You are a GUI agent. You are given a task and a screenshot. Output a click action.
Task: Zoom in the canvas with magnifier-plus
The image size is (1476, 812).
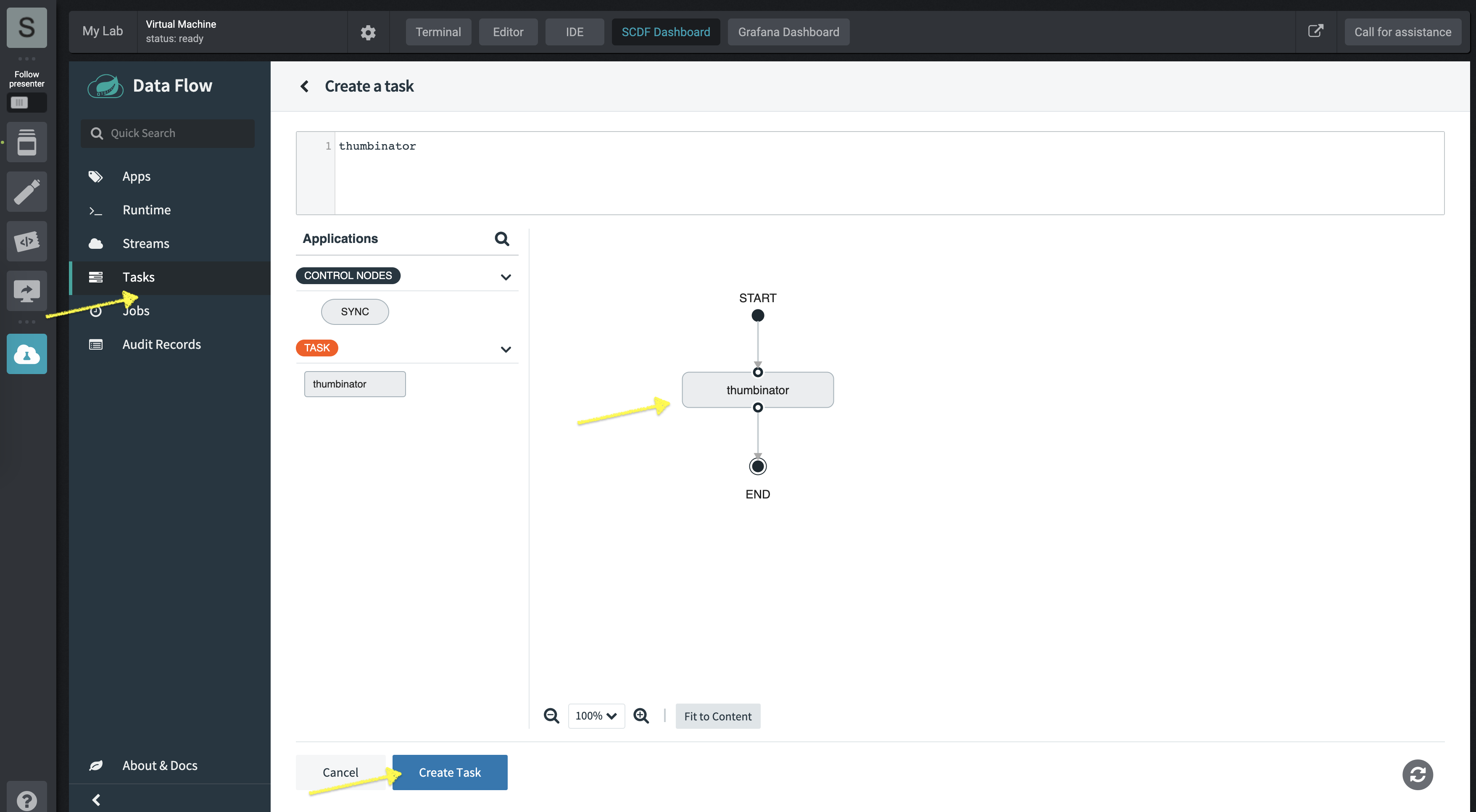(641, 716)
